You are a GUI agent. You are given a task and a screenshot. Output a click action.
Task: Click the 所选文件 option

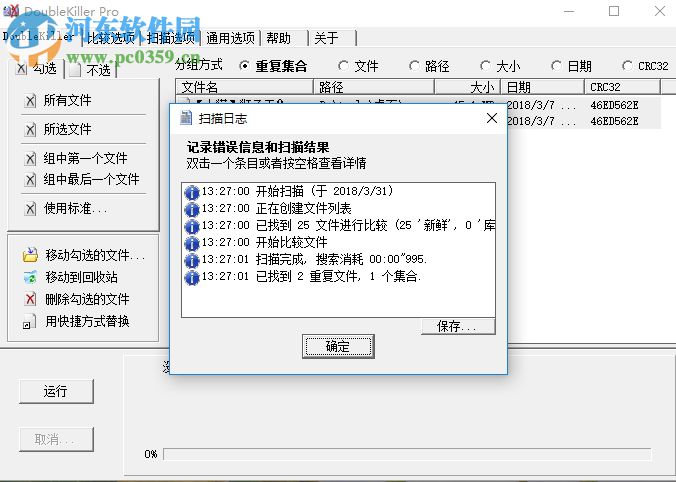click(67, 129)
